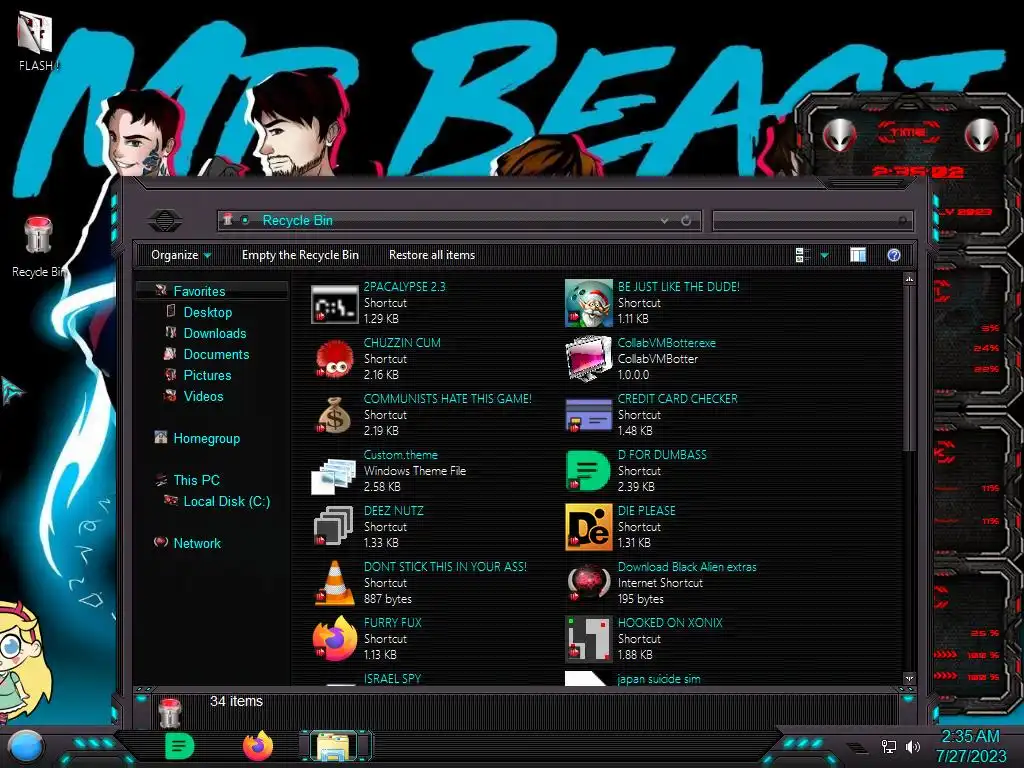
Task: Select the ISRAEL SPY file name
Action: point(392,679)
